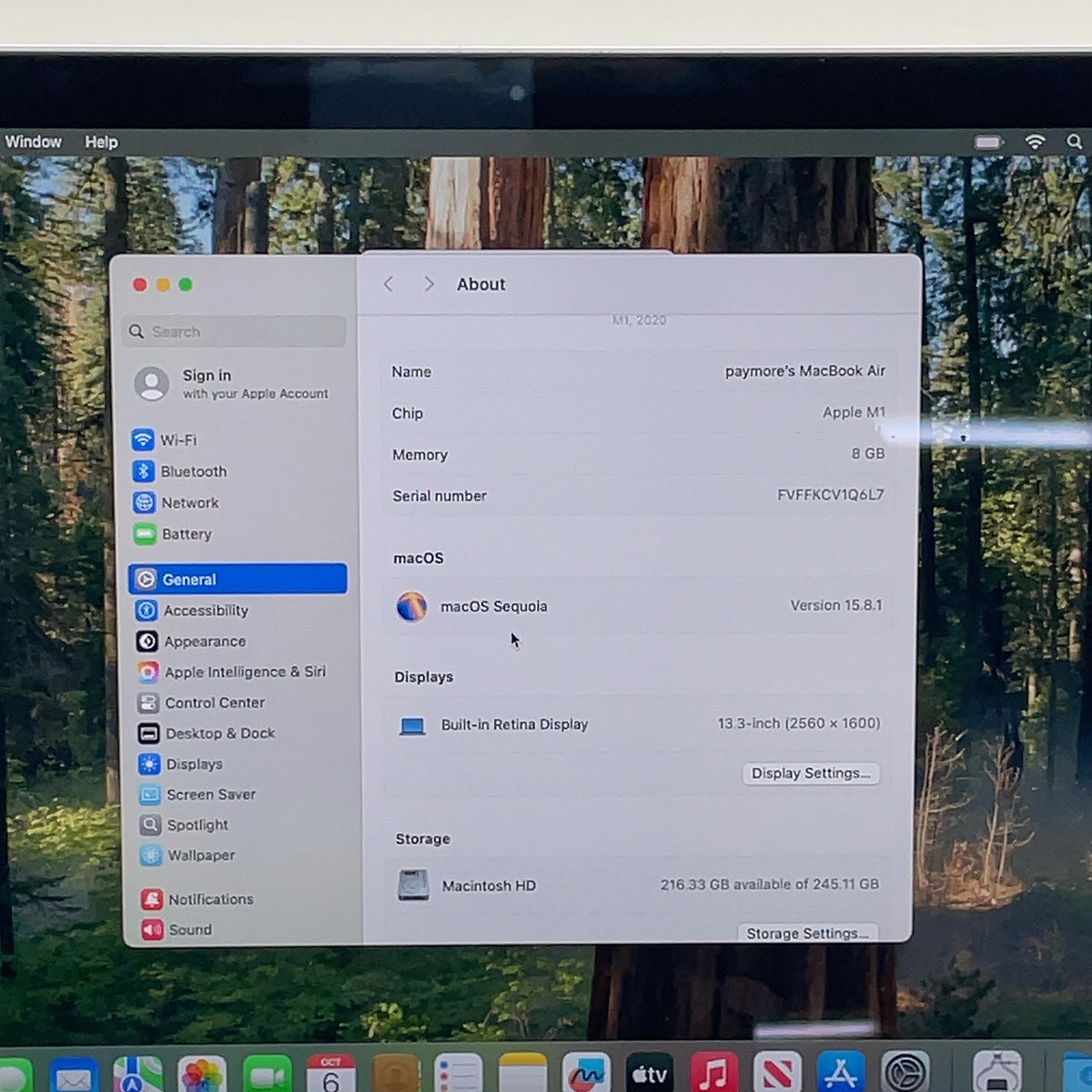Open Accessibility settings
1092x1092 pixels.
(192, 611)
